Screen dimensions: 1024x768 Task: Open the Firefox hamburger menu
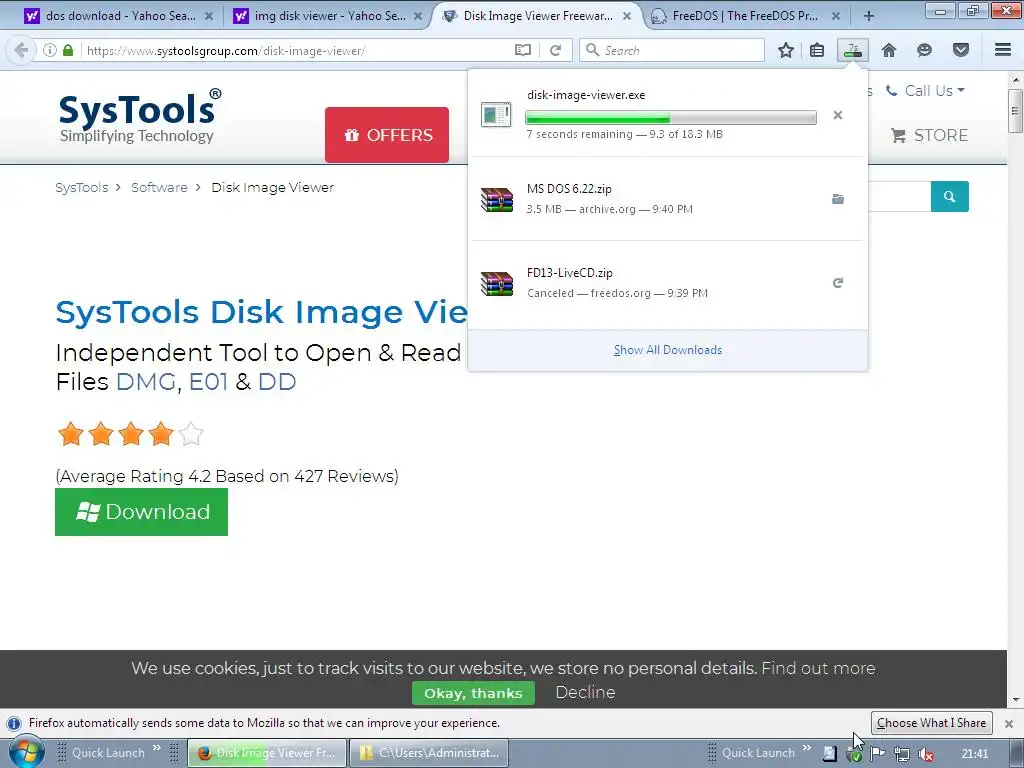tap(1003, 50)
